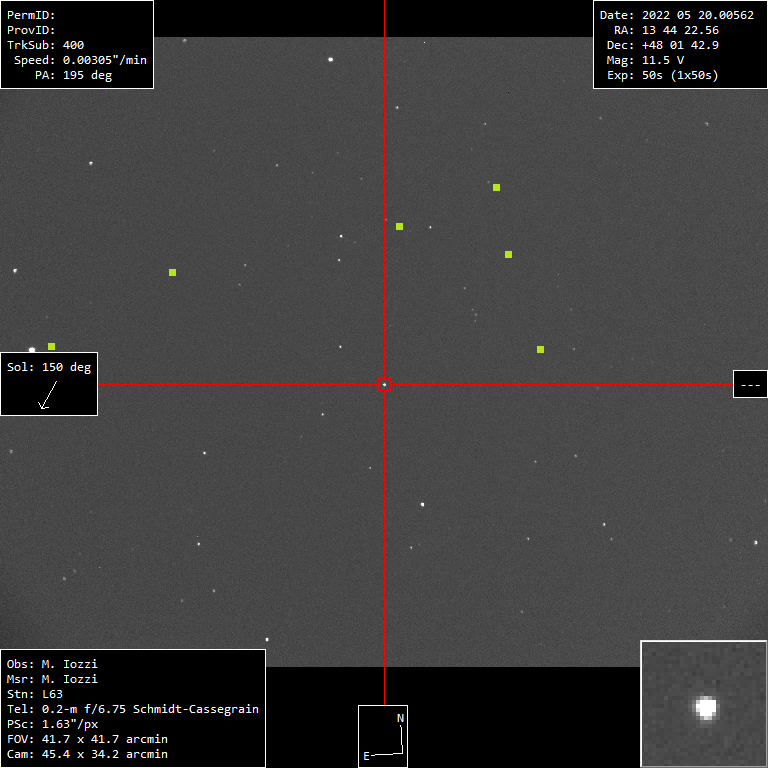Select the lowest green marker right of center

[540, 349]
